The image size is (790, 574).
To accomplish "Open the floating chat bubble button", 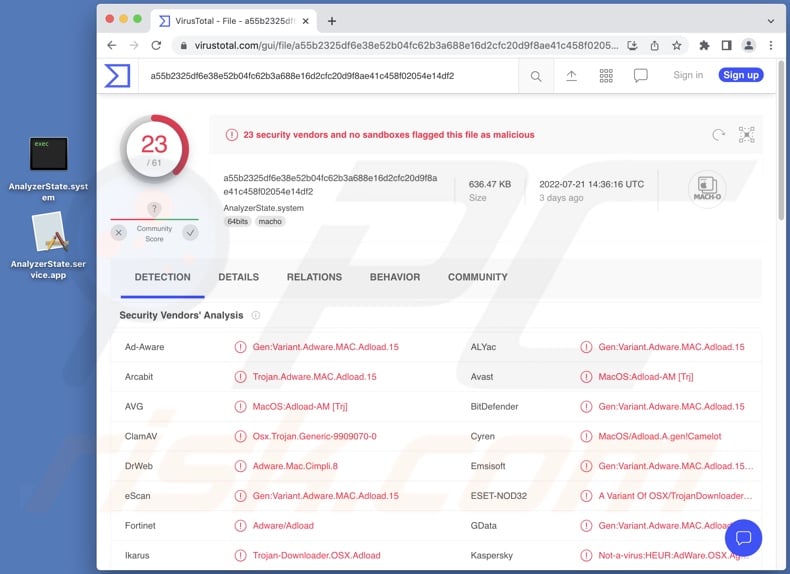I will click(x=743, y=538).
